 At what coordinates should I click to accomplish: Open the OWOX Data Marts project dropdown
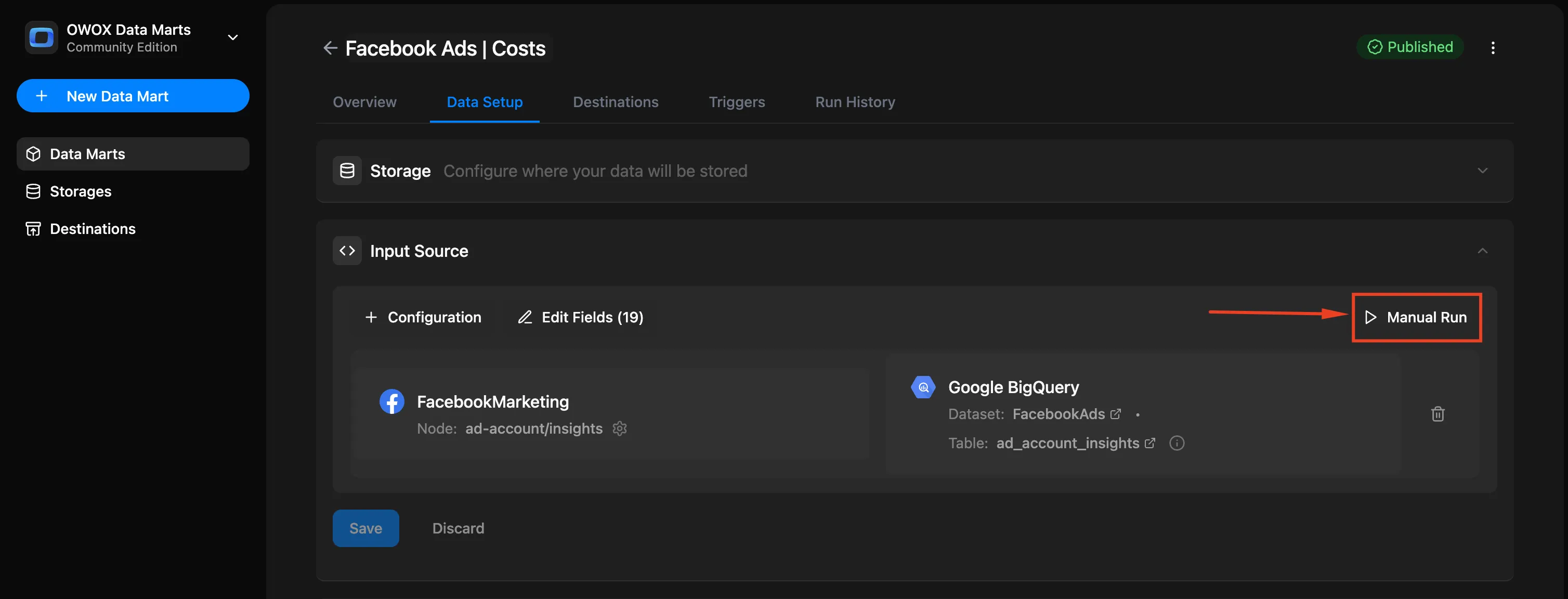(x=232, y=38)
